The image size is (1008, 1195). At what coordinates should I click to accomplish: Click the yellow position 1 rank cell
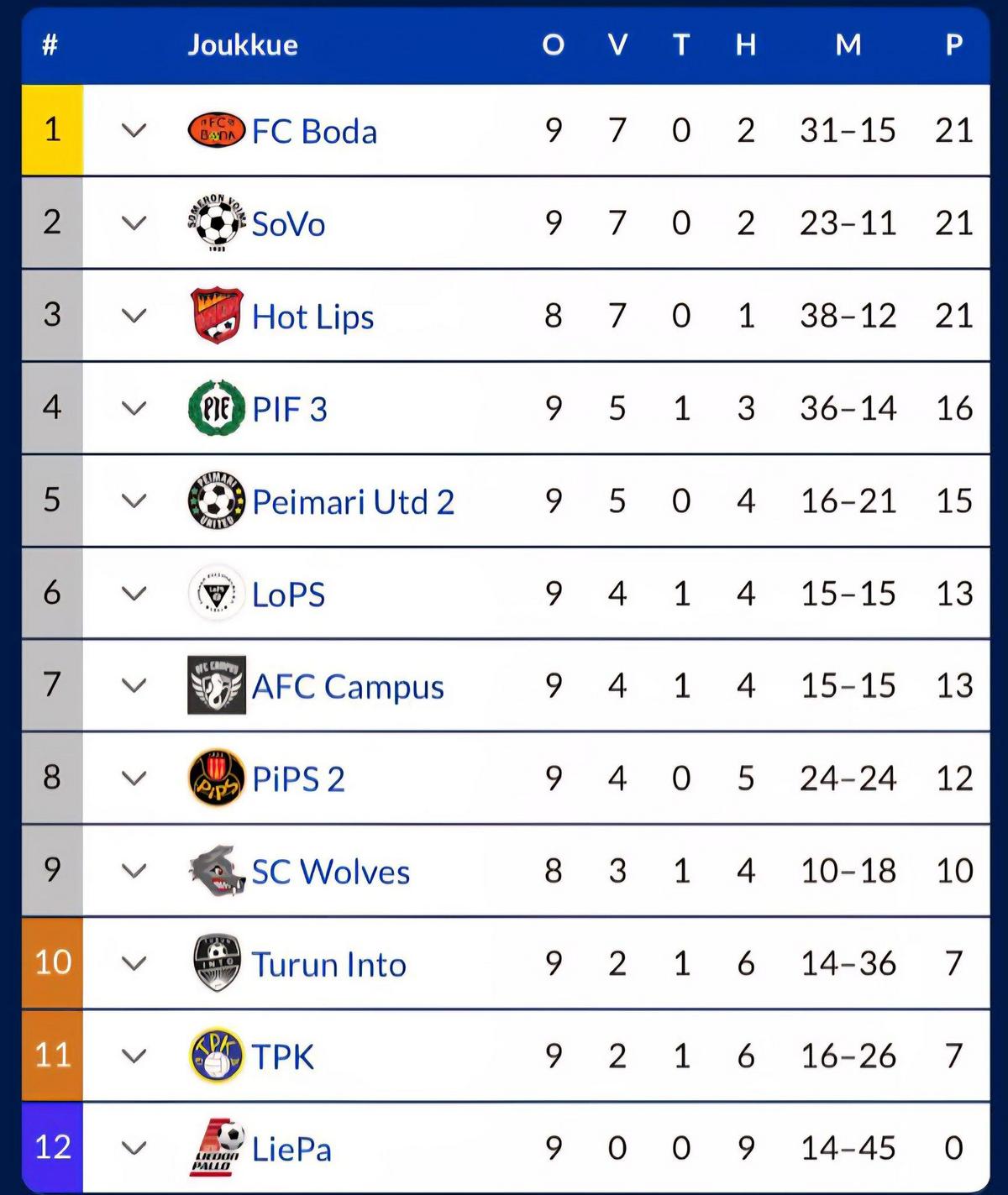pos(52,130)
